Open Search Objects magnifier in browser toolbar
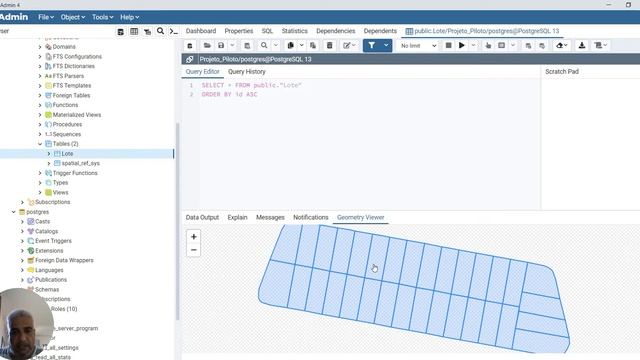Image resolution: width=640 pixels, height=360 pixels. click(x=160, y=31)
